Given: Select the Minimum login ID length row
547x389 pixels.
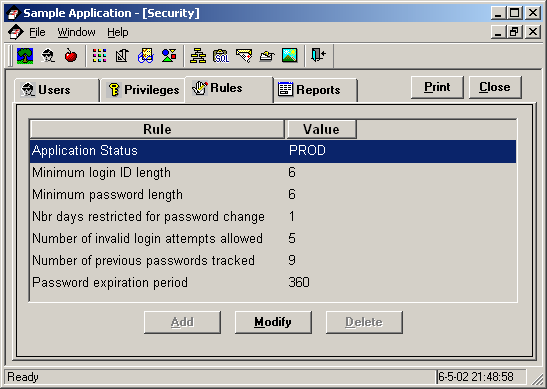Looking at the screenshot, I should click(x=273, y=173).
